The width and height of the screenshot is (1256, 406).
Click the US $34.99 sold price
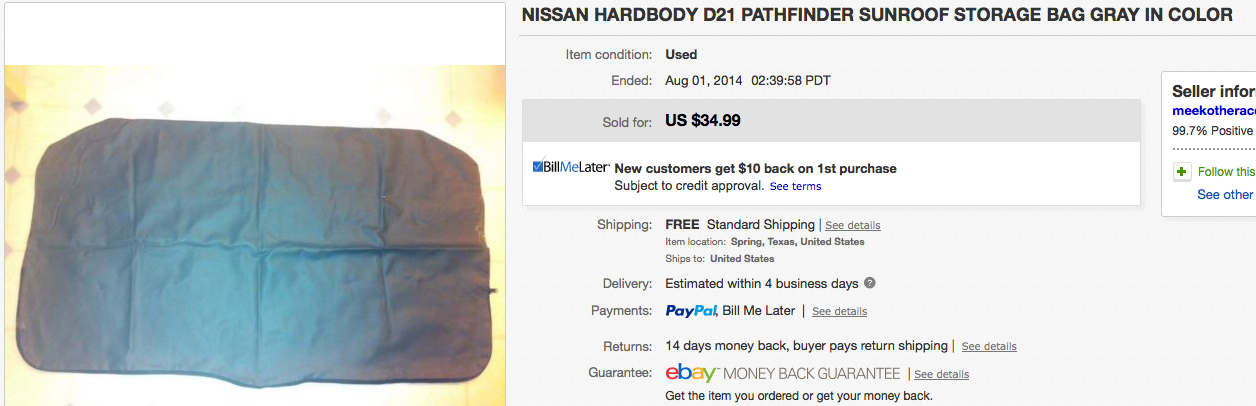click(702, 121)
